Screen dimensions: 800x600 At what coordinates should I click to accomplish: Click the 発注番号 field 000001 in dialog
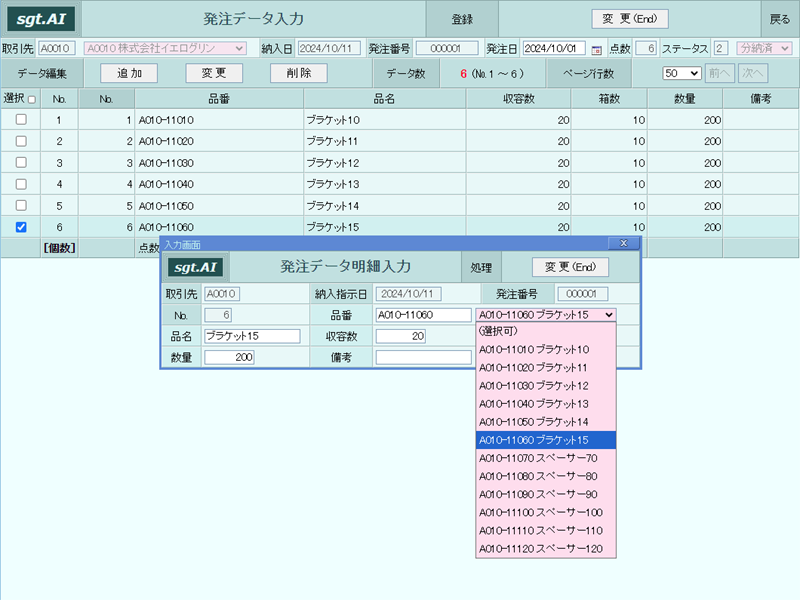(x=582, y=294)
